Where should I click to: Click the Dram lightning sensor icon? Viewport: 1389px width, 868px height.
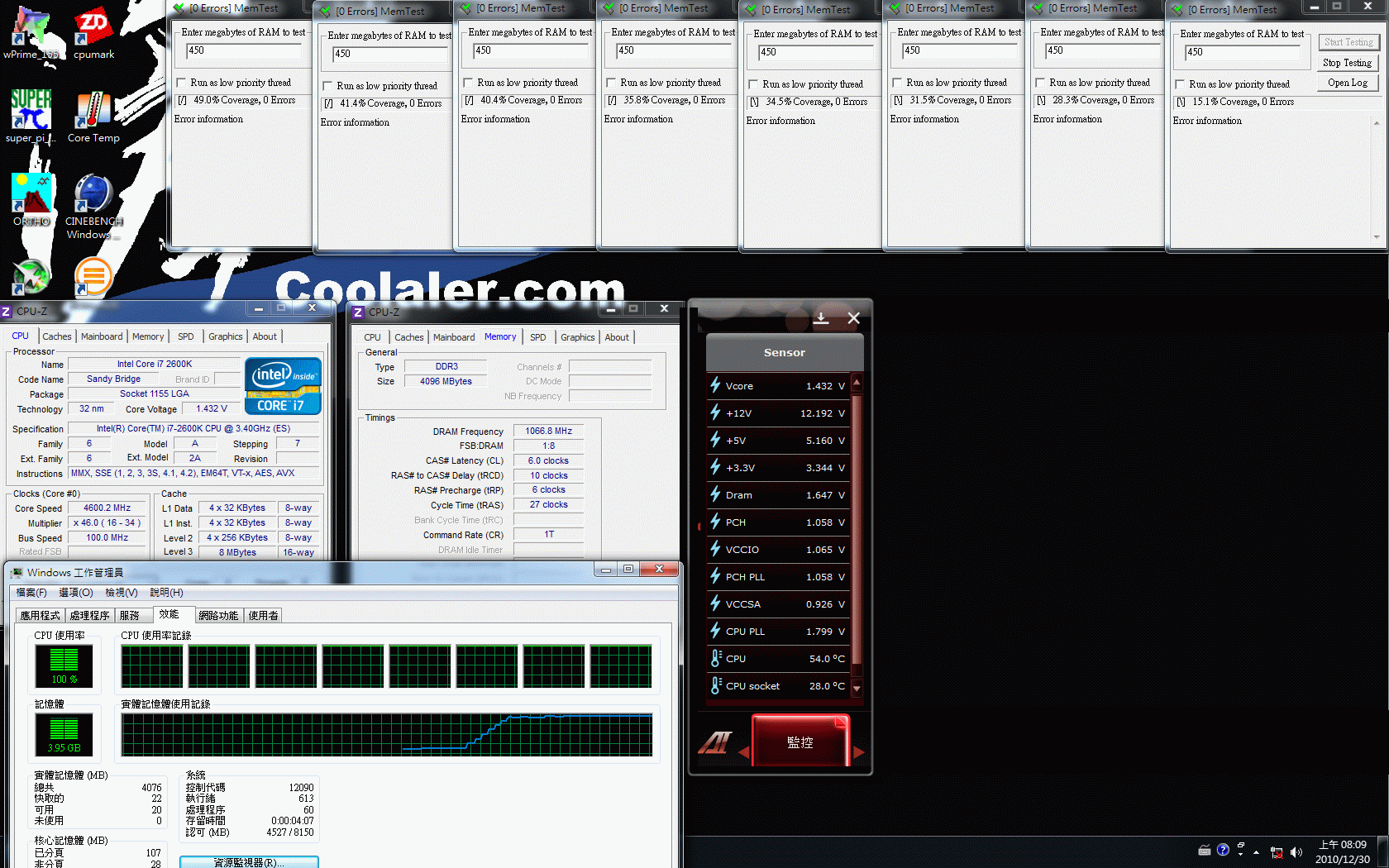click(x=715, y=494)
